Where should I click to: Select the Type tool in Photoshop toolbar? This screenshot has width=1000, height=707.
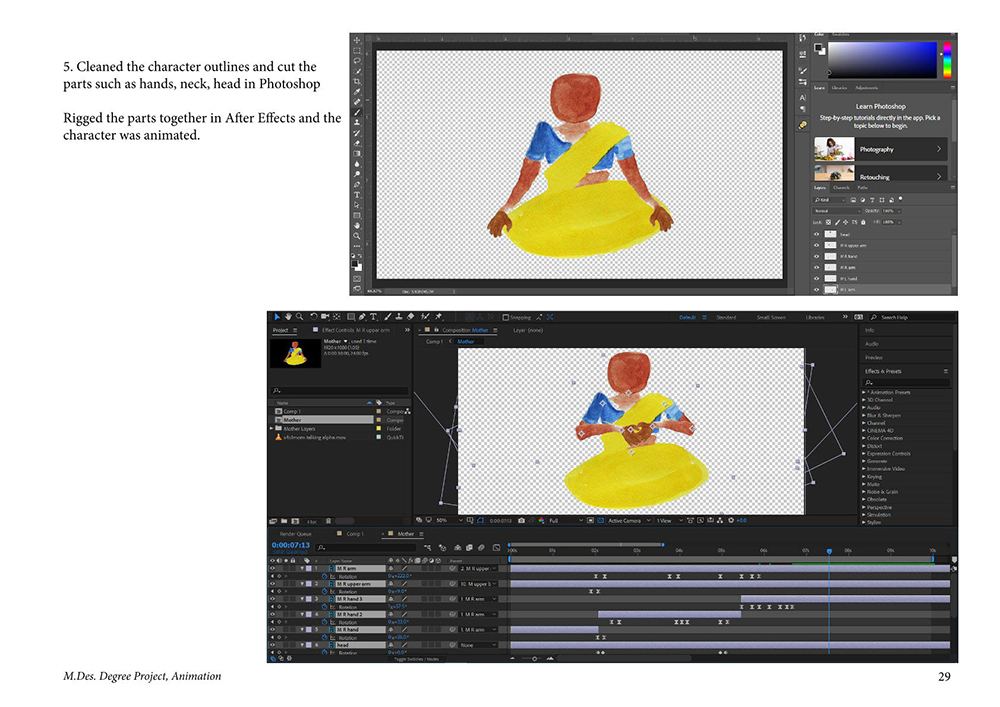357,195
